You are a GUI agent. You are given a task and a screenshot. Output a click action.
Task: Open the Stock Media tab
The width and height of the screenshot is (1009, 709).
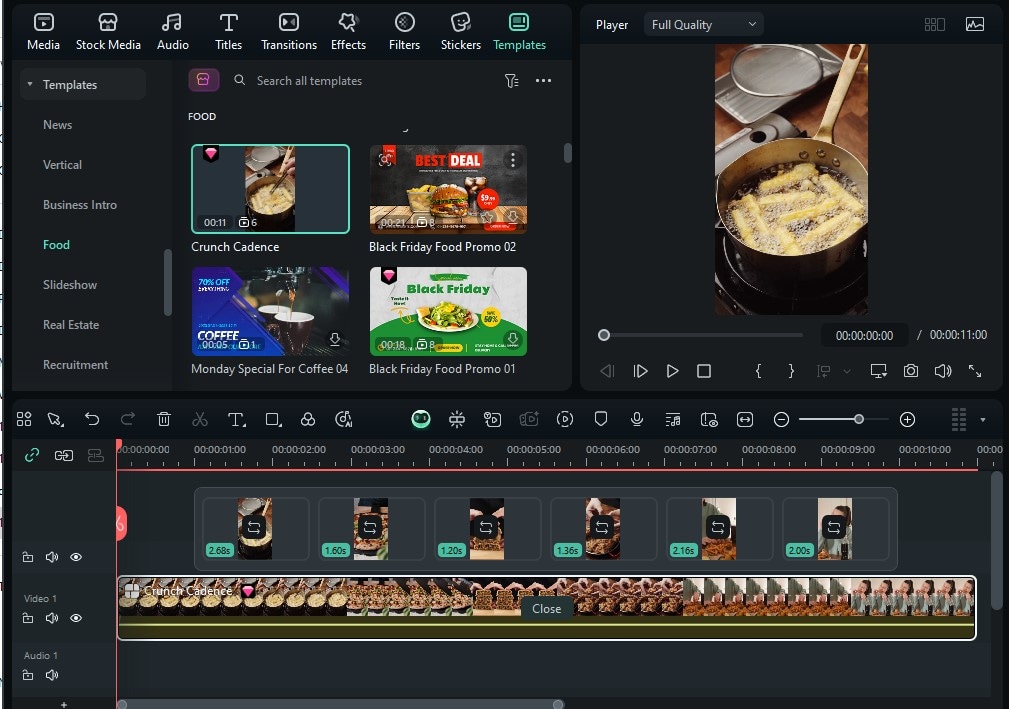108,32
